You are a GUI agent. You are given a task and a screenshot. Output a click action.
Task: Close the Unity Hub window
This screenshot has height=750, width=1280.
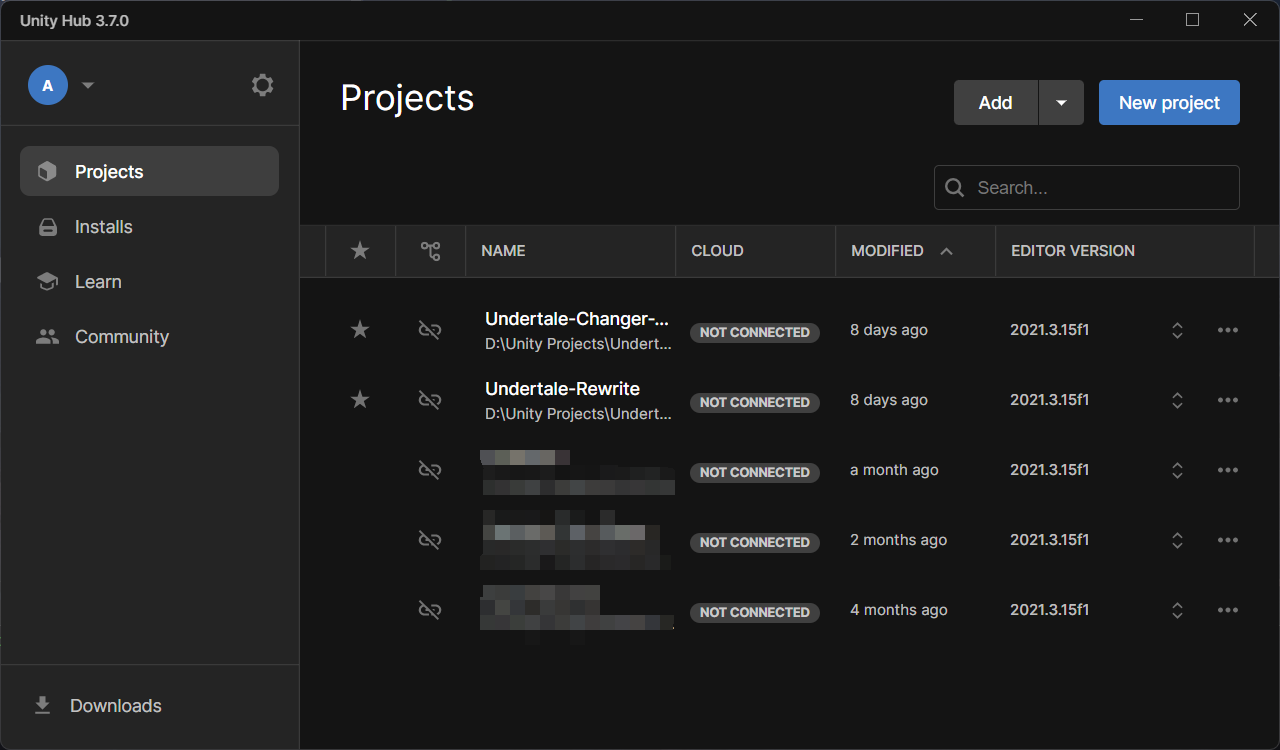point(1250,20)
